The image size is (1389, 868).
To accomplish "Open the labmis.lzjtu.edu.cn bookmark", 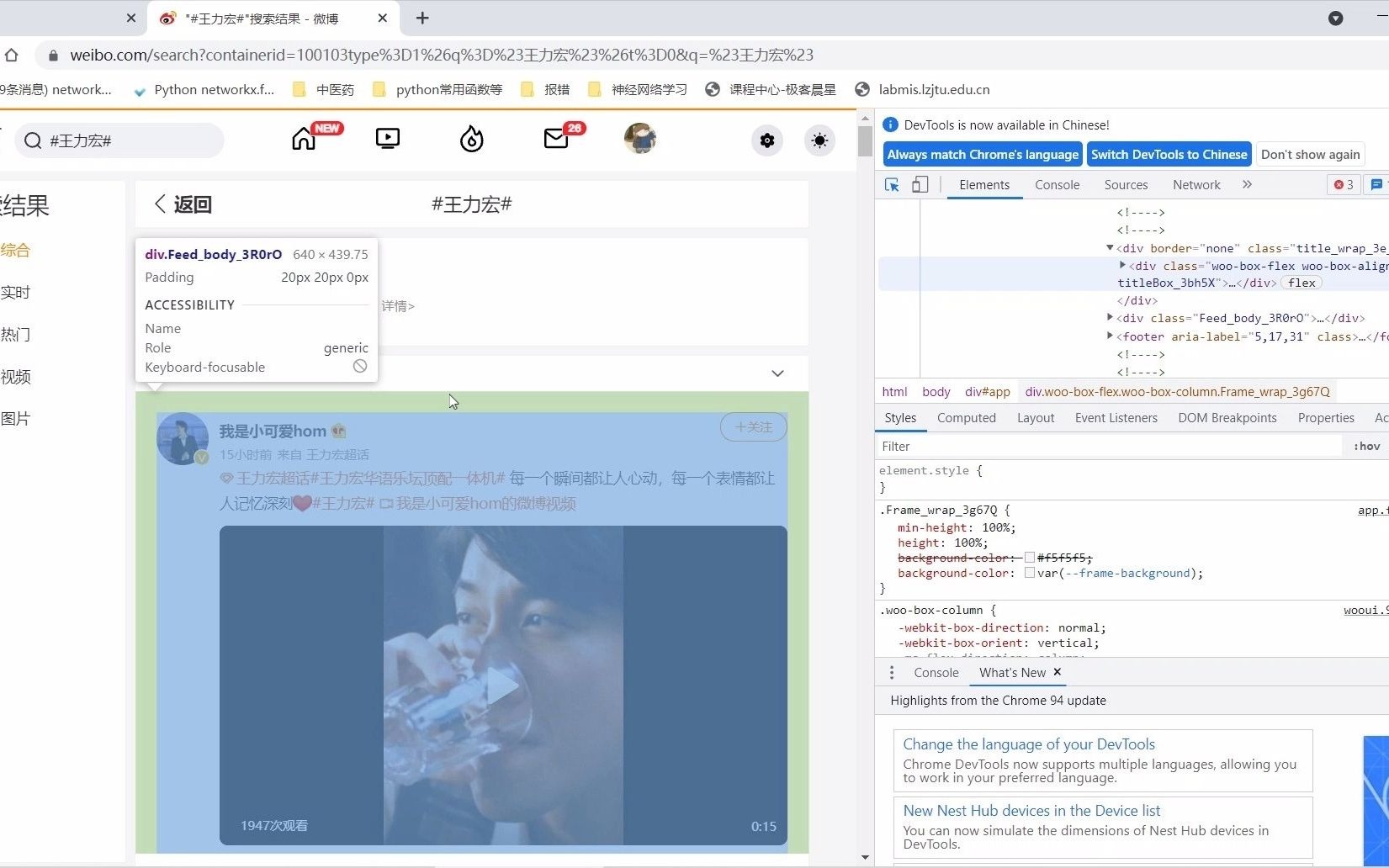I will pos(922,90).
